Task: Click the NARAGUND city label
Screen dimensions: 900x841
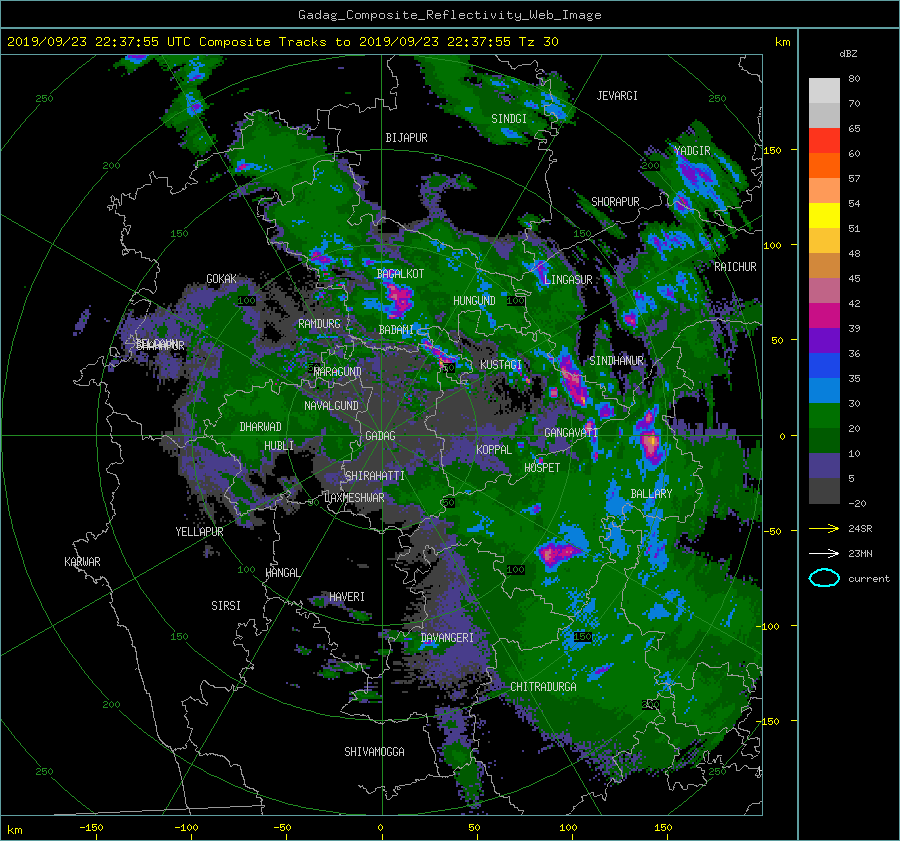Action: [x=338, y=372]
